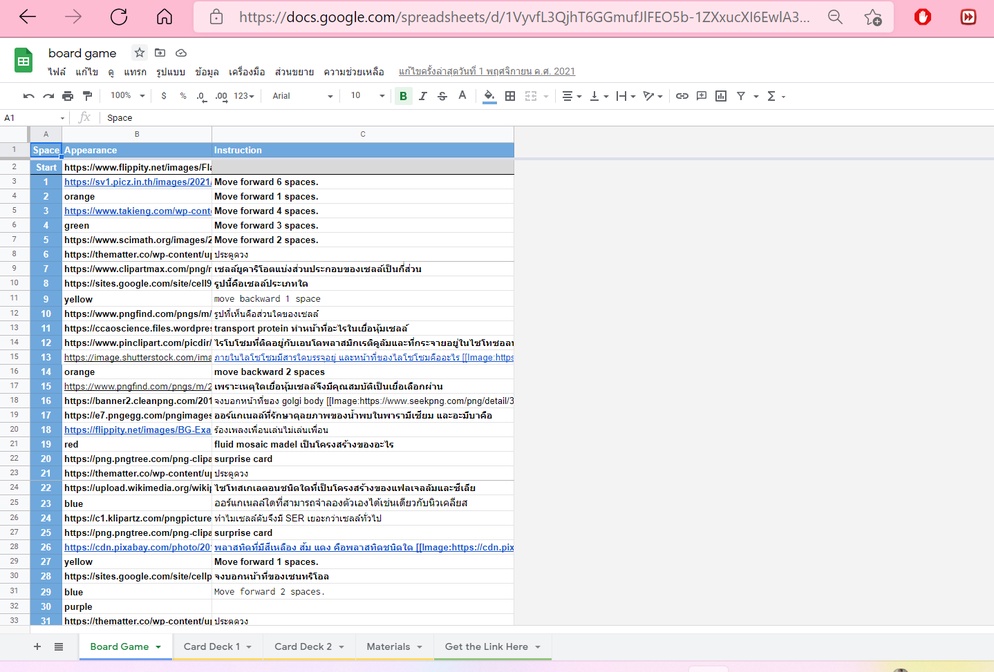Format as percent with percent icon
Screen dimensions: 994x672
(183, 96)
